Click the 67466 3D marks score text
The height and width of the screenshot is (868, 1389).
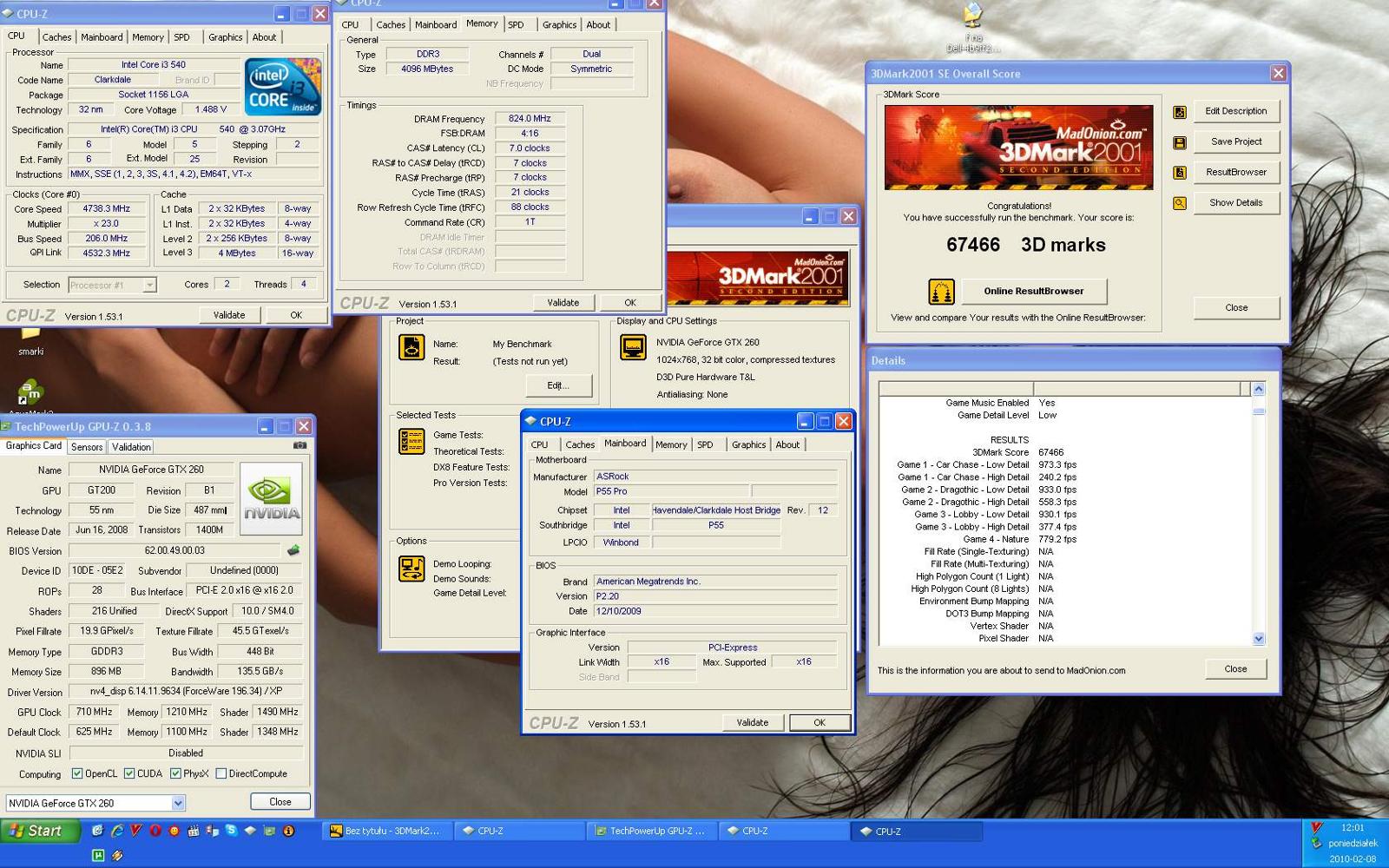click(x=1025, y=245)
